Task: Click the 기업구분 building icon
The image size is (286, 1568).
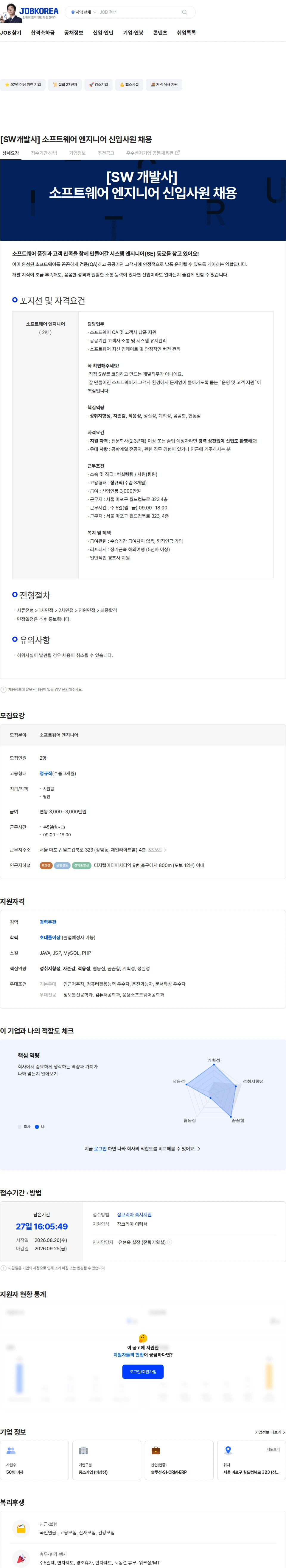Action: [83, 1450]
